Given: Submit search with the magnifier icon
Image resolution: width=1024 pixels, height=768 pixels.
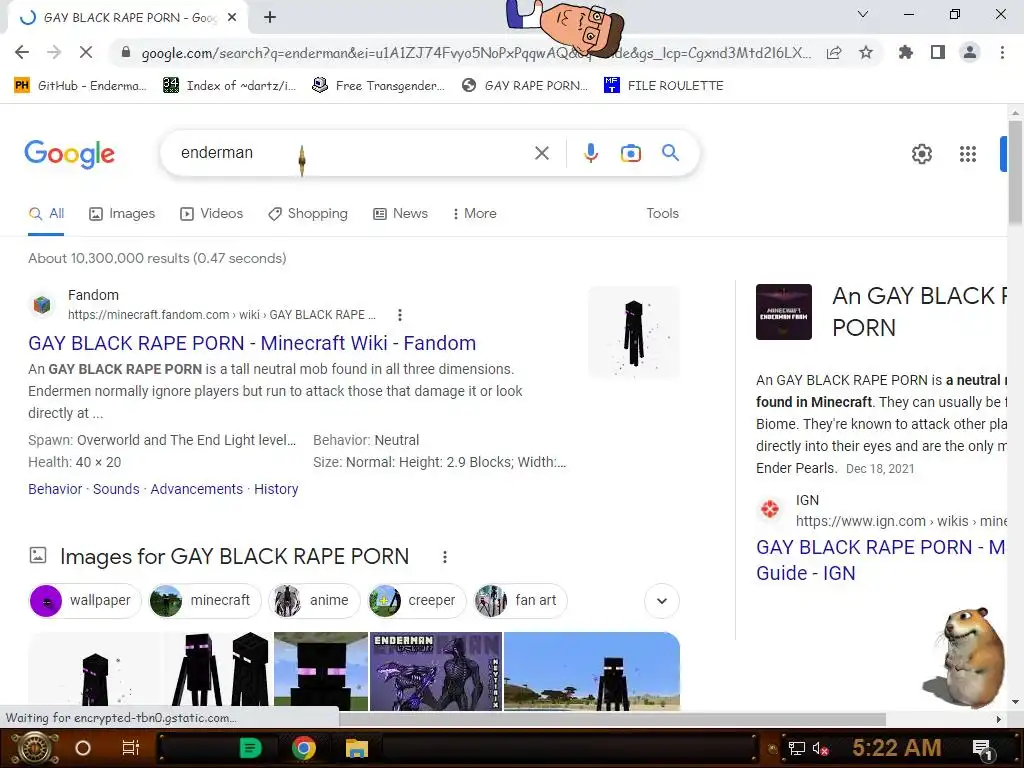Looking at the screenshot, I should (670, 153).
